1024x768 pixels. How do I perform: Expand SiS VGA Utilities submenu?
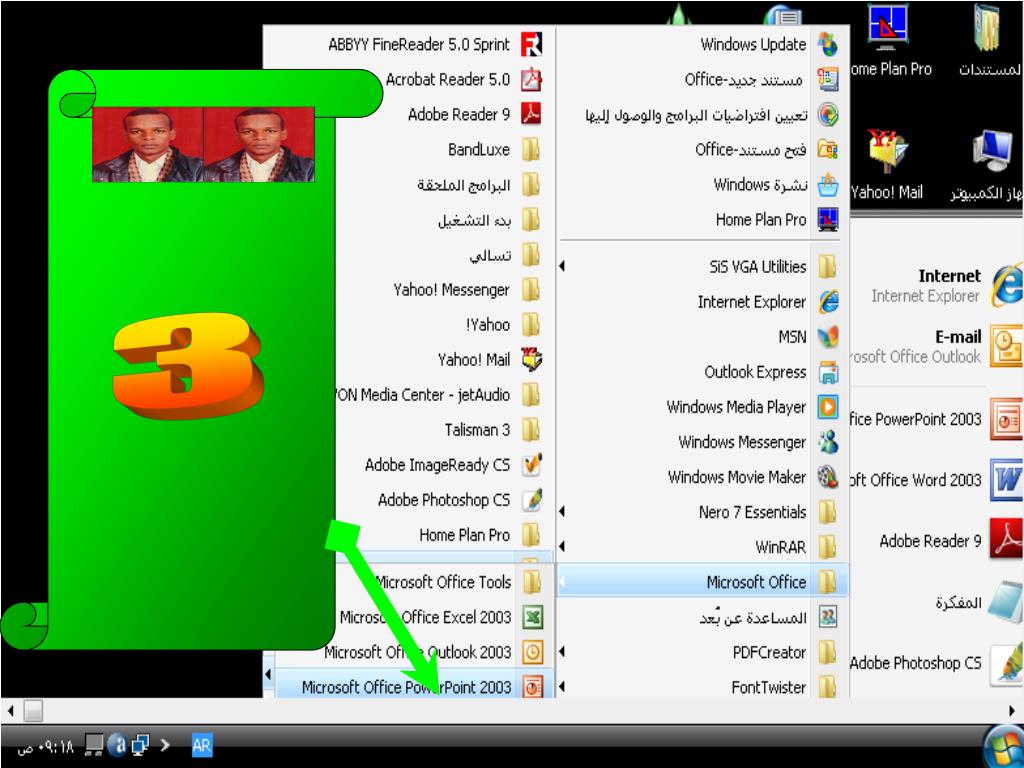point(562,266)
